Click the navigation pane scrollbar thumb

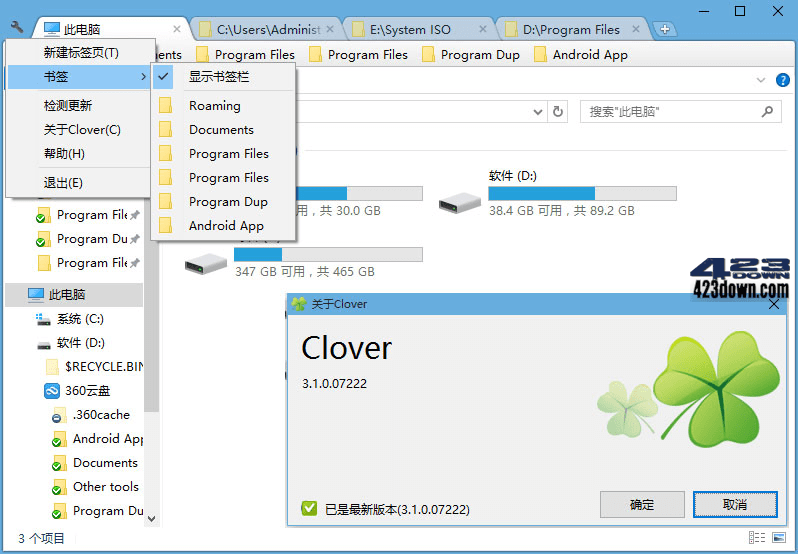(x=151, y=305)
